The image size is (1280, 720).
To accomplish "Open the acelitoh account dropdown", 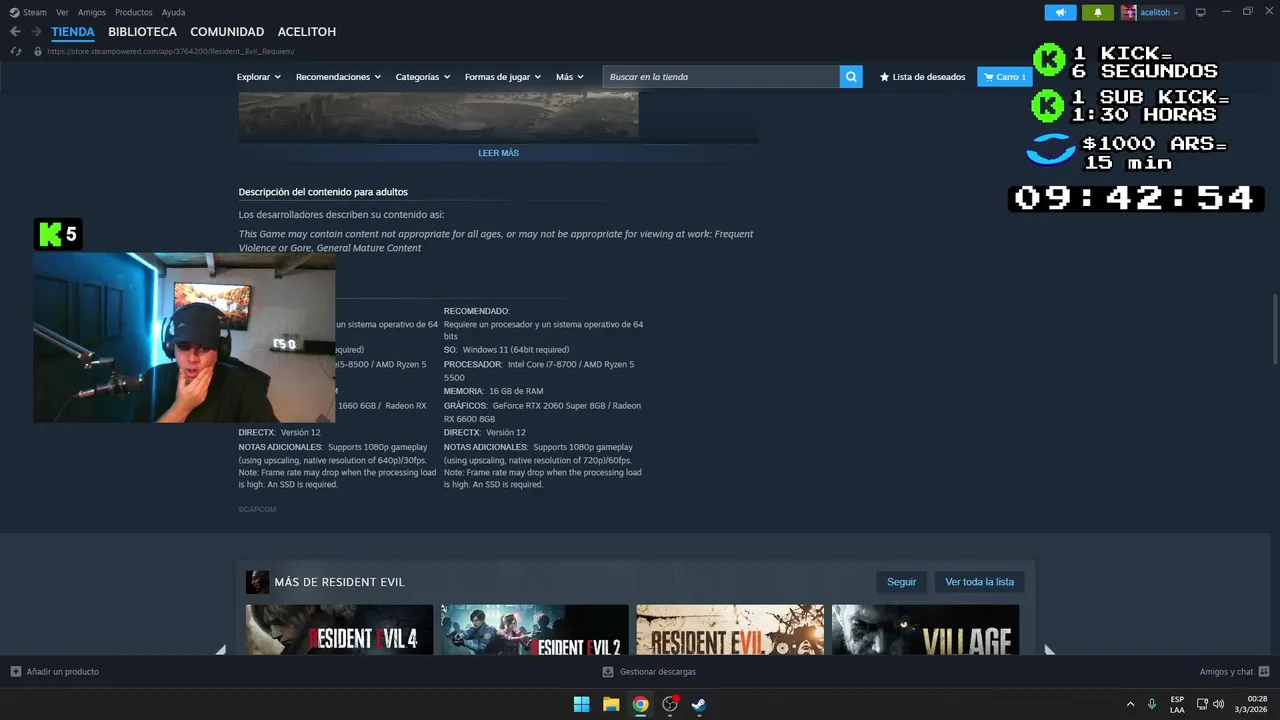I will 1160,12.
